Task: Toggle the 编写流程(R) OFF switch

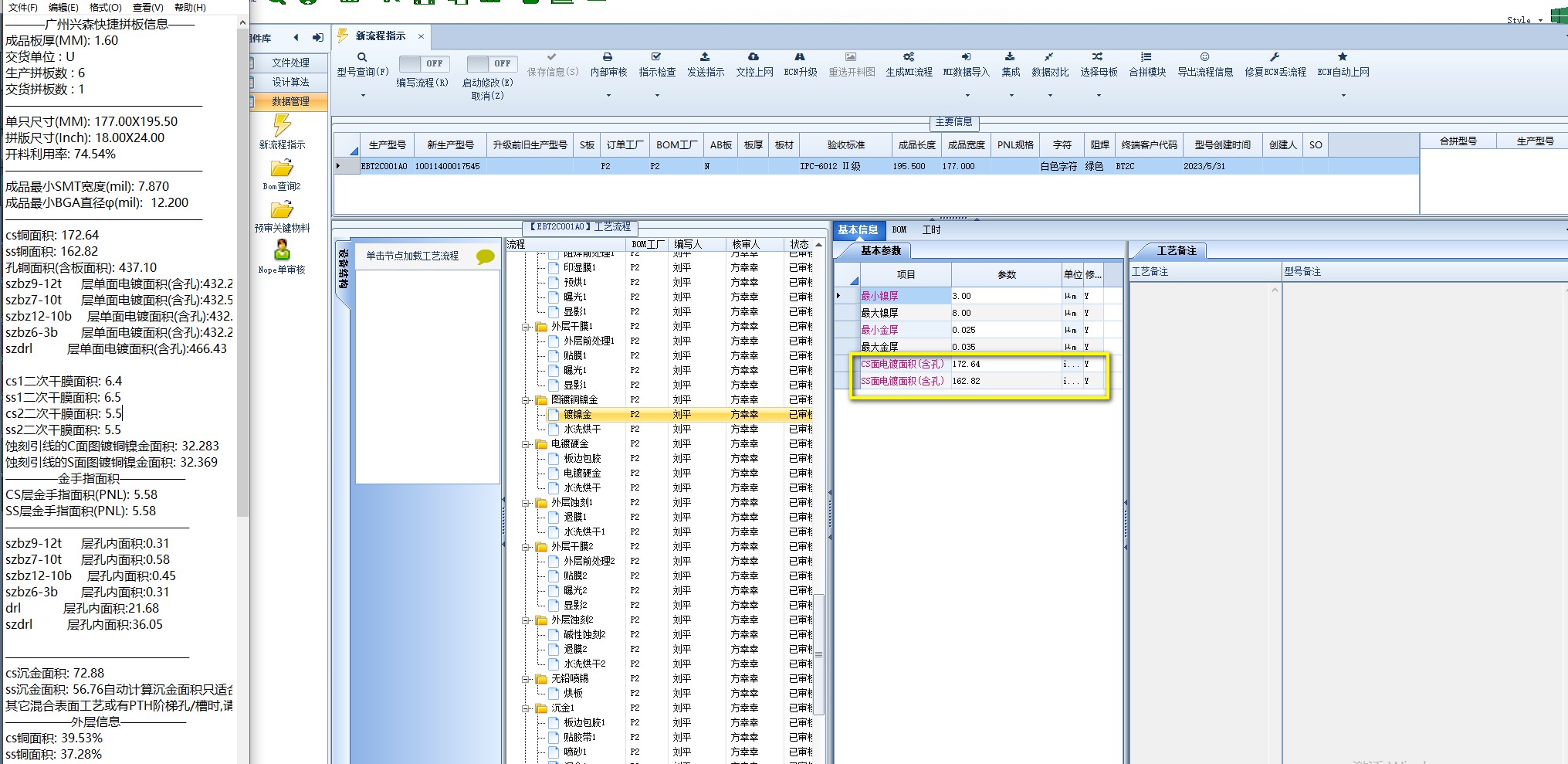Action: [x=422, y=63]
